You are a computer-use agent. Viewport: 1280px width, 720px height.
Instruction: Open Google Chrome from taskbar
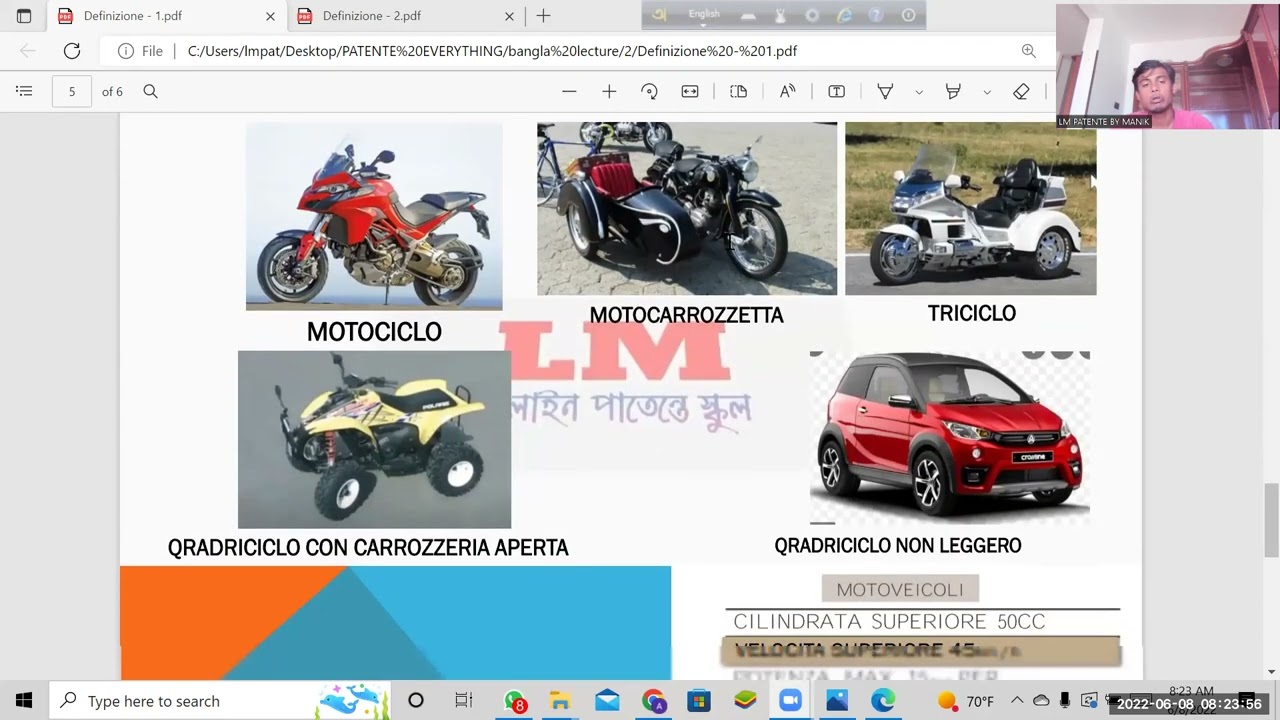[x=654, y=701]
